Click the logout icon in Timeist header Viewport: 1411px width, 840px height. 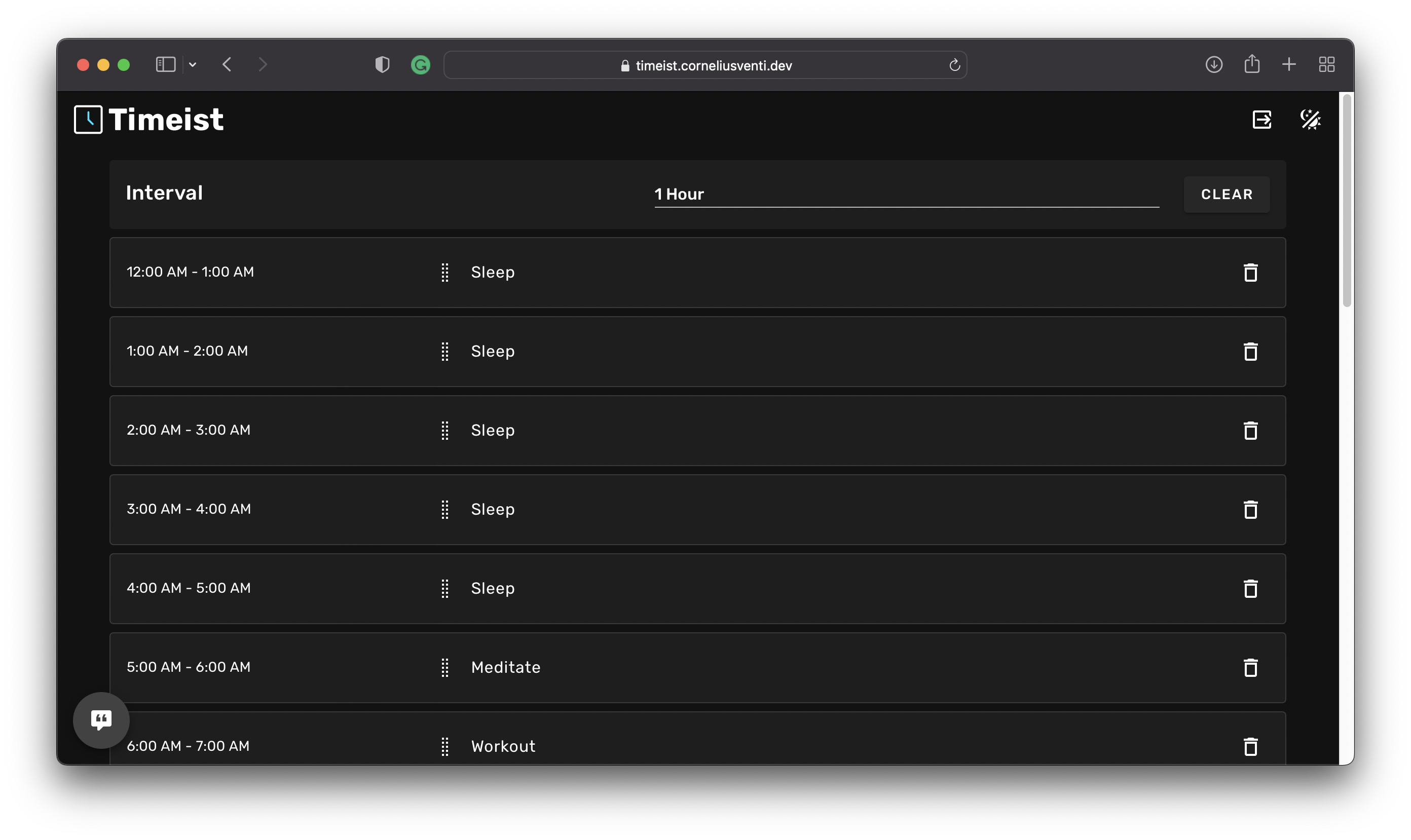1261,120
